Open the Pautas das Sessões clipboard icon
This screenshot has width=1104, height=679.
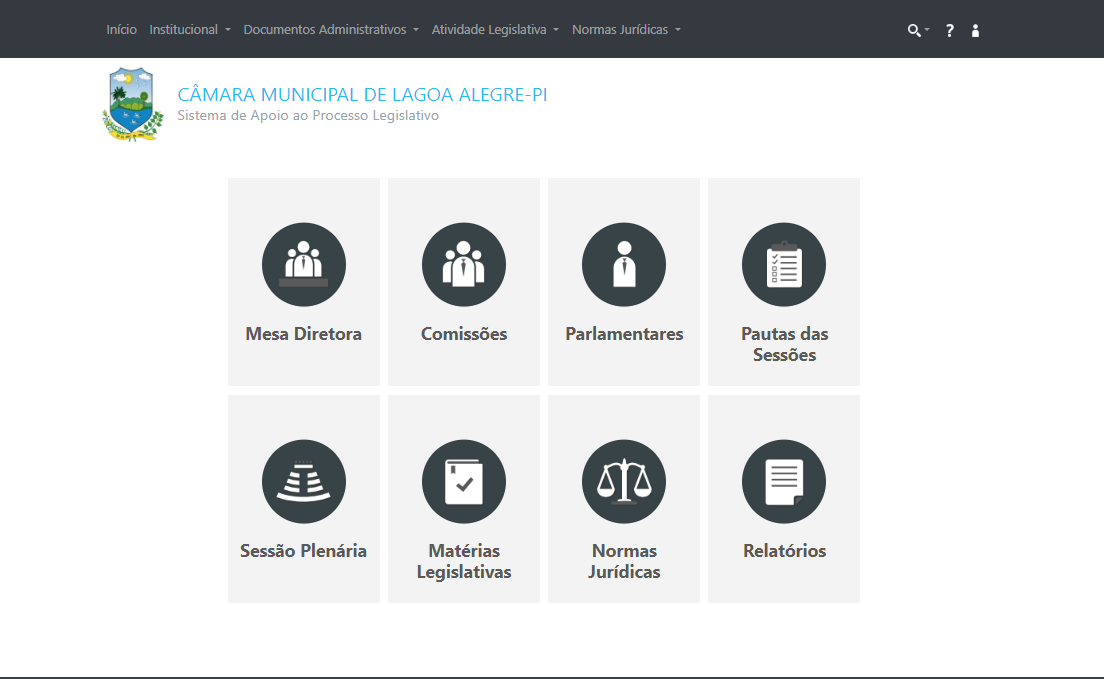coord(784,265)
